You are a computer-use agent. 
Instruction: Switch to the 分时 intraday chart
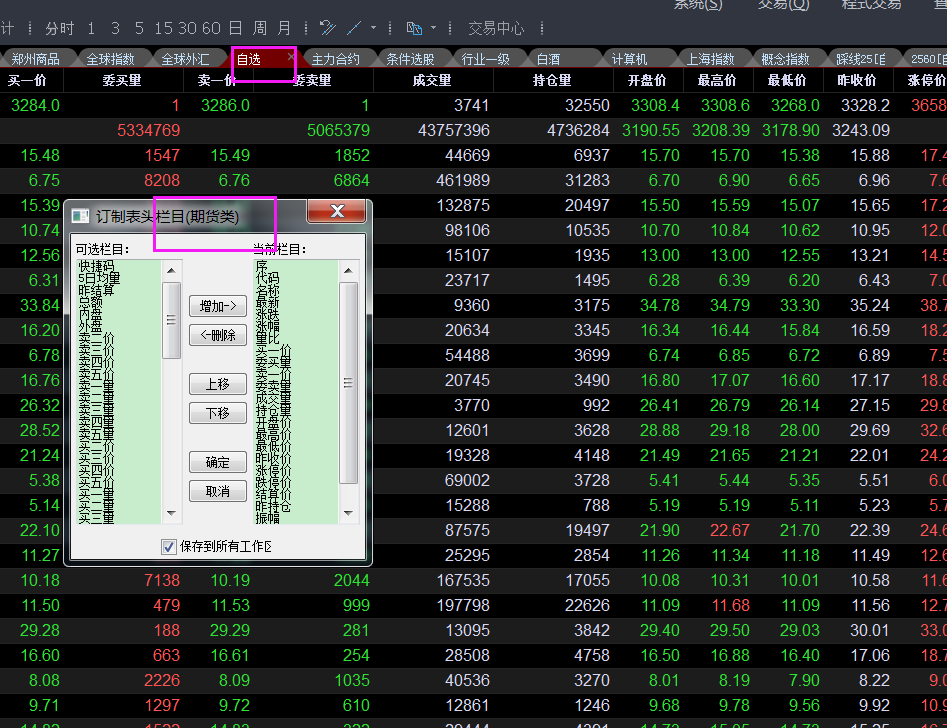tap(60, 28)
